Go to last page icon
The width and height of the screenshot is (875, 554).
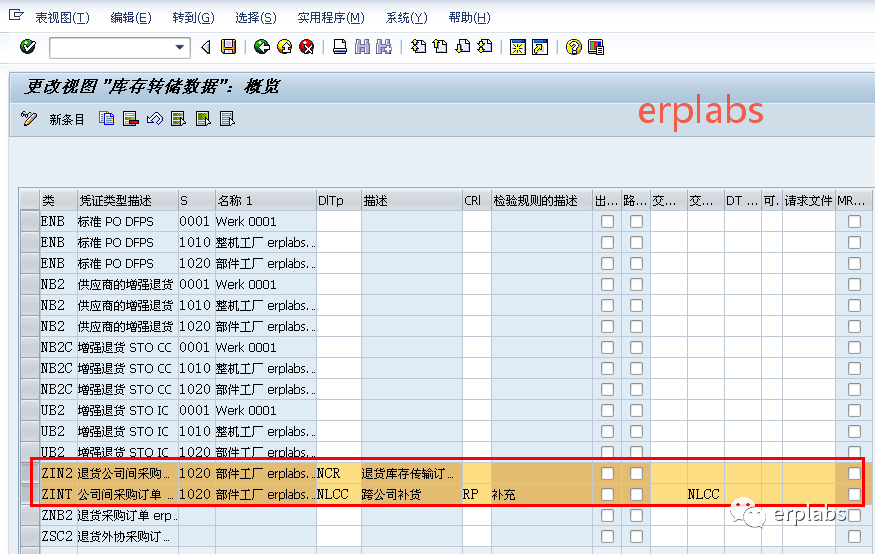[485, 47]
